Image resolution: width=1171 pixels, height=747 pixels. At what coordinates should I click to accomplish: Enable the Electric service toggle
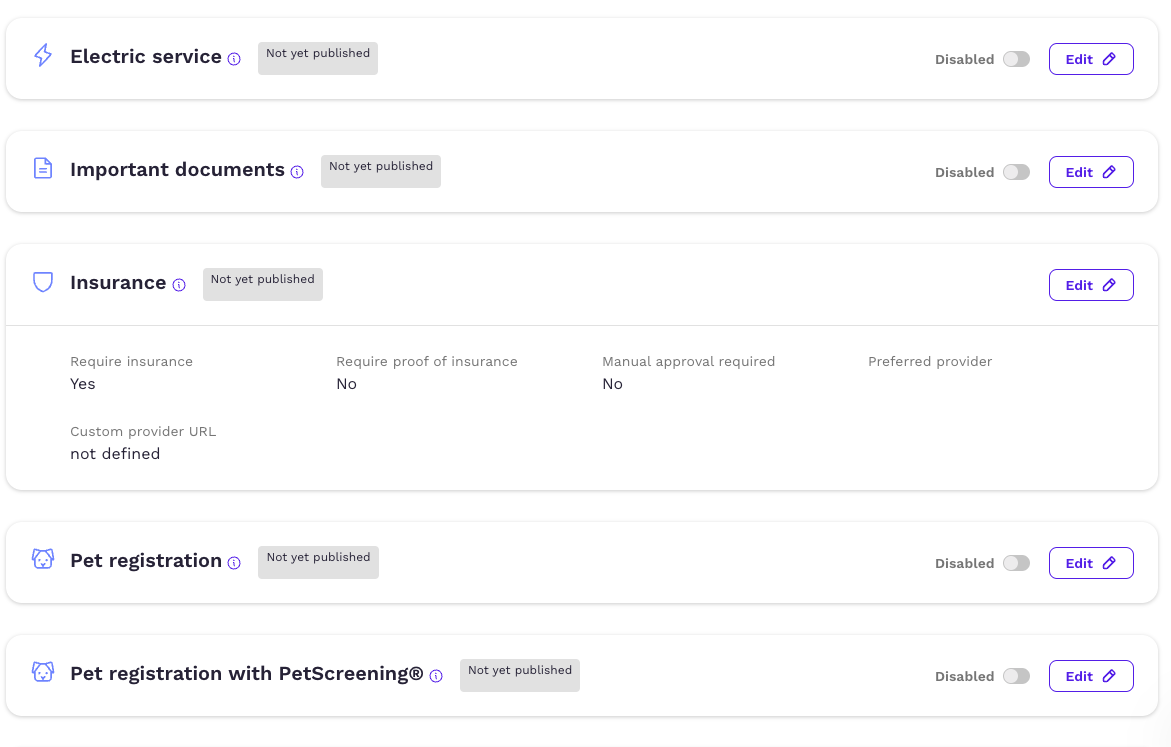point(1016,59)
